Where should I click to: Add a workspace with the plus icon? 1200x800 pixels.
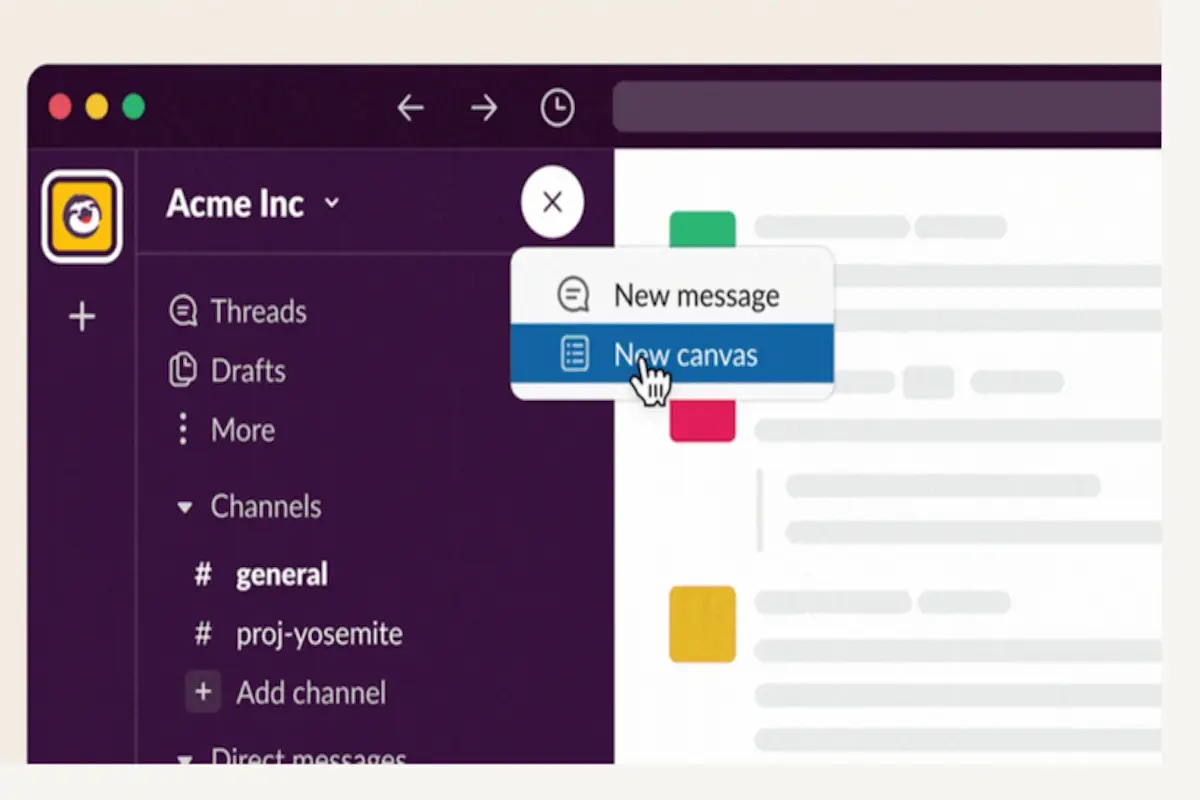[x=82, y=318]
